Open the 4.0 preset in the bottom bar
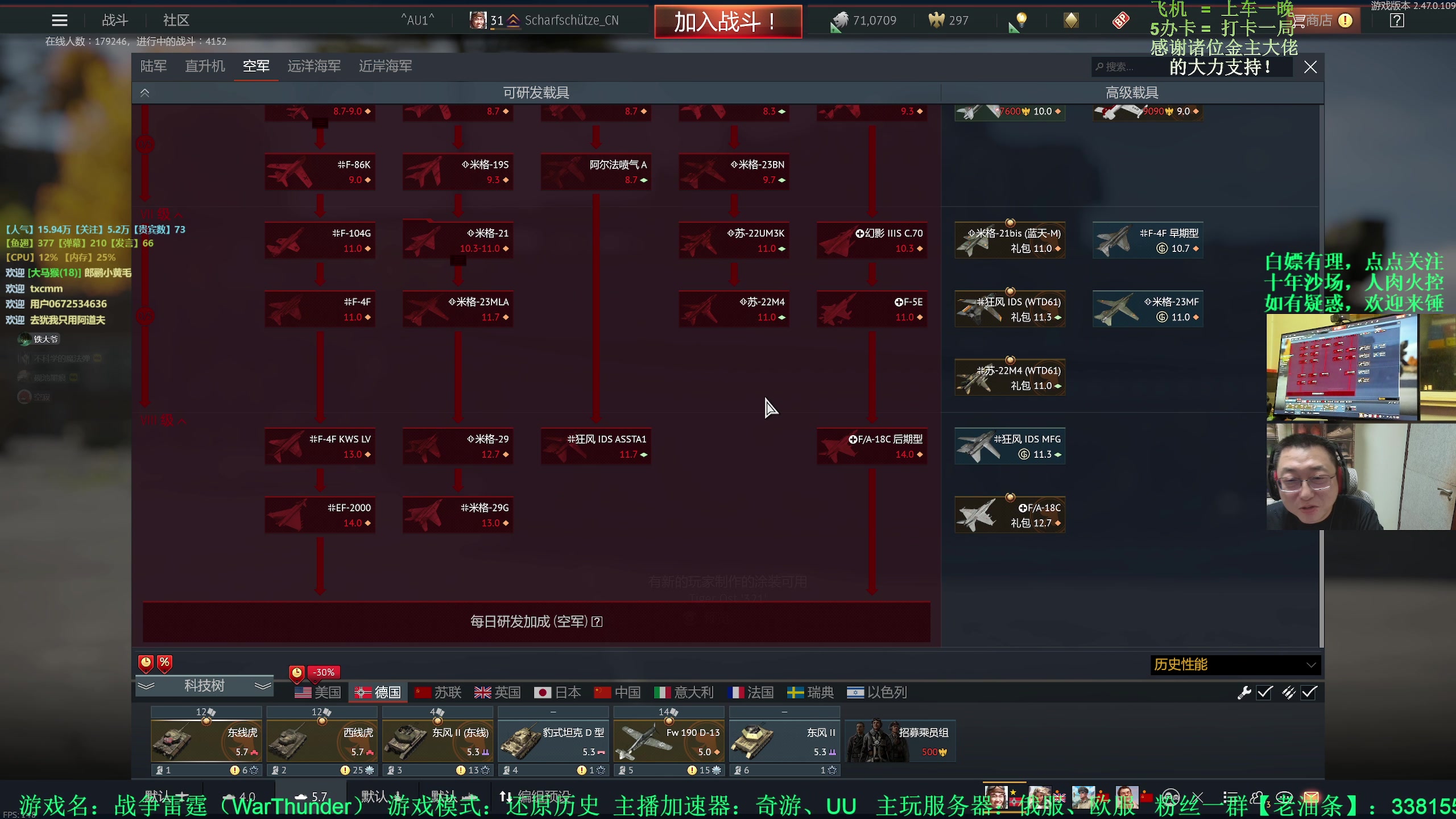The image size is (1456, 819). click(239, 796)
